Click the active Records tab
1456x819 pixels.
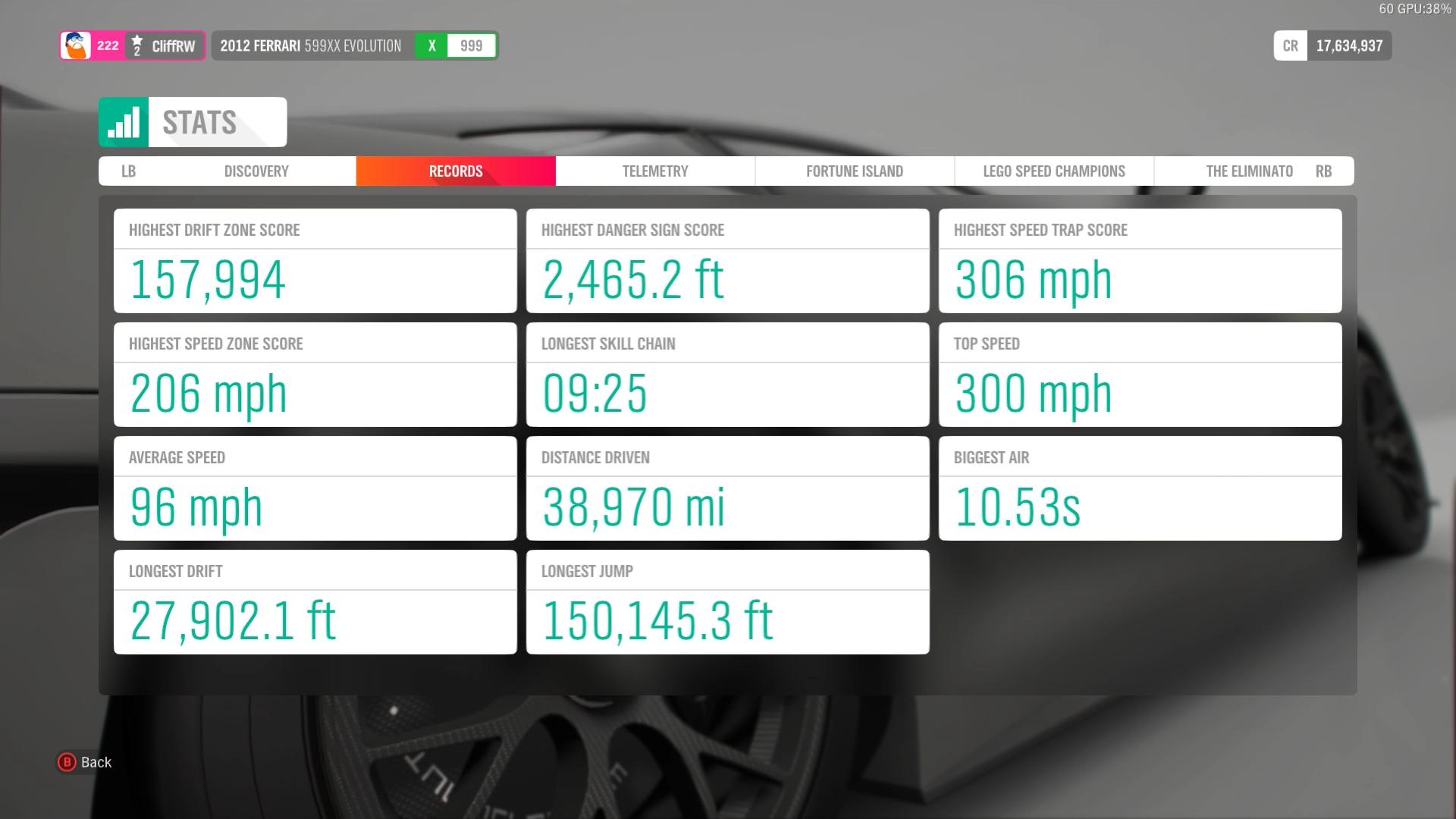click(456, 171)
